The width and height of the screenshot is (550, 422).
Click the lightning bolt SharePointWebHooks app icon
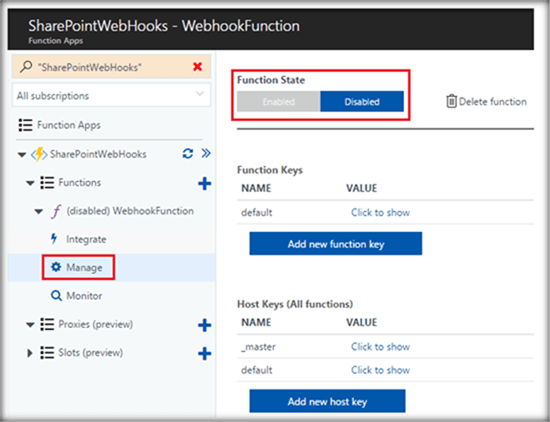(x=39, y=154)
